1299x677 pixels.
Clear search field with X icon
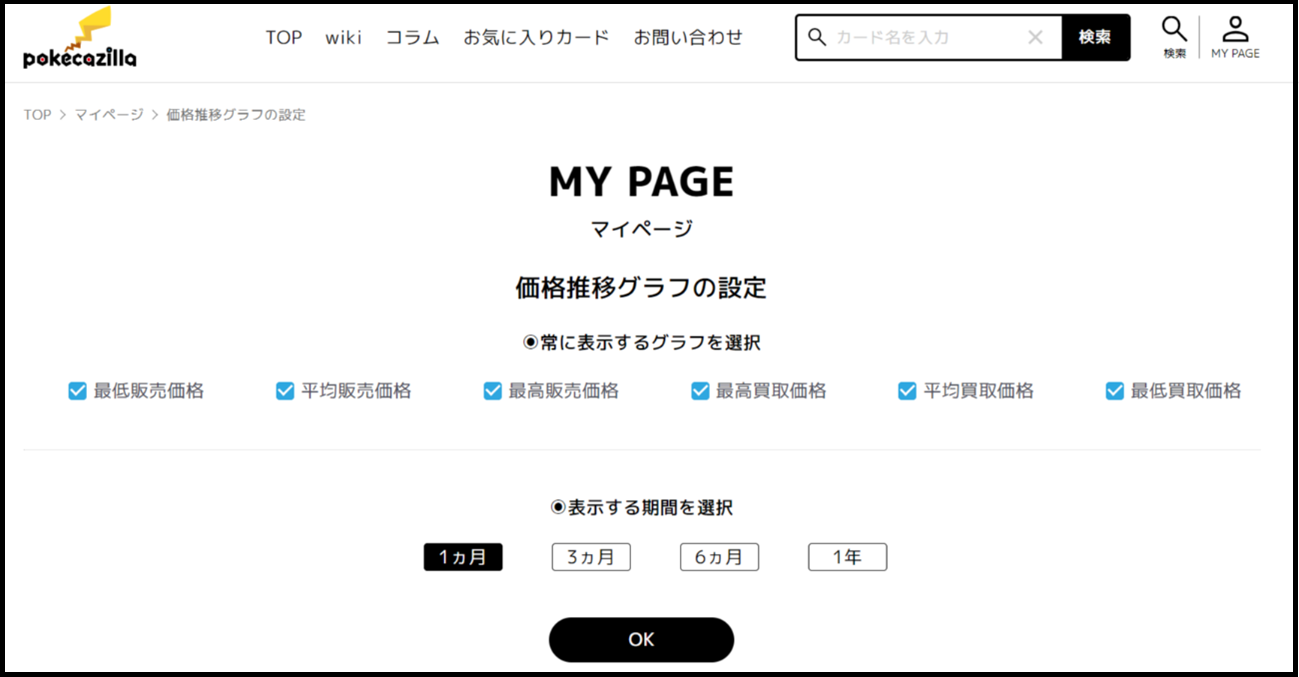(x=1036, y=37)
